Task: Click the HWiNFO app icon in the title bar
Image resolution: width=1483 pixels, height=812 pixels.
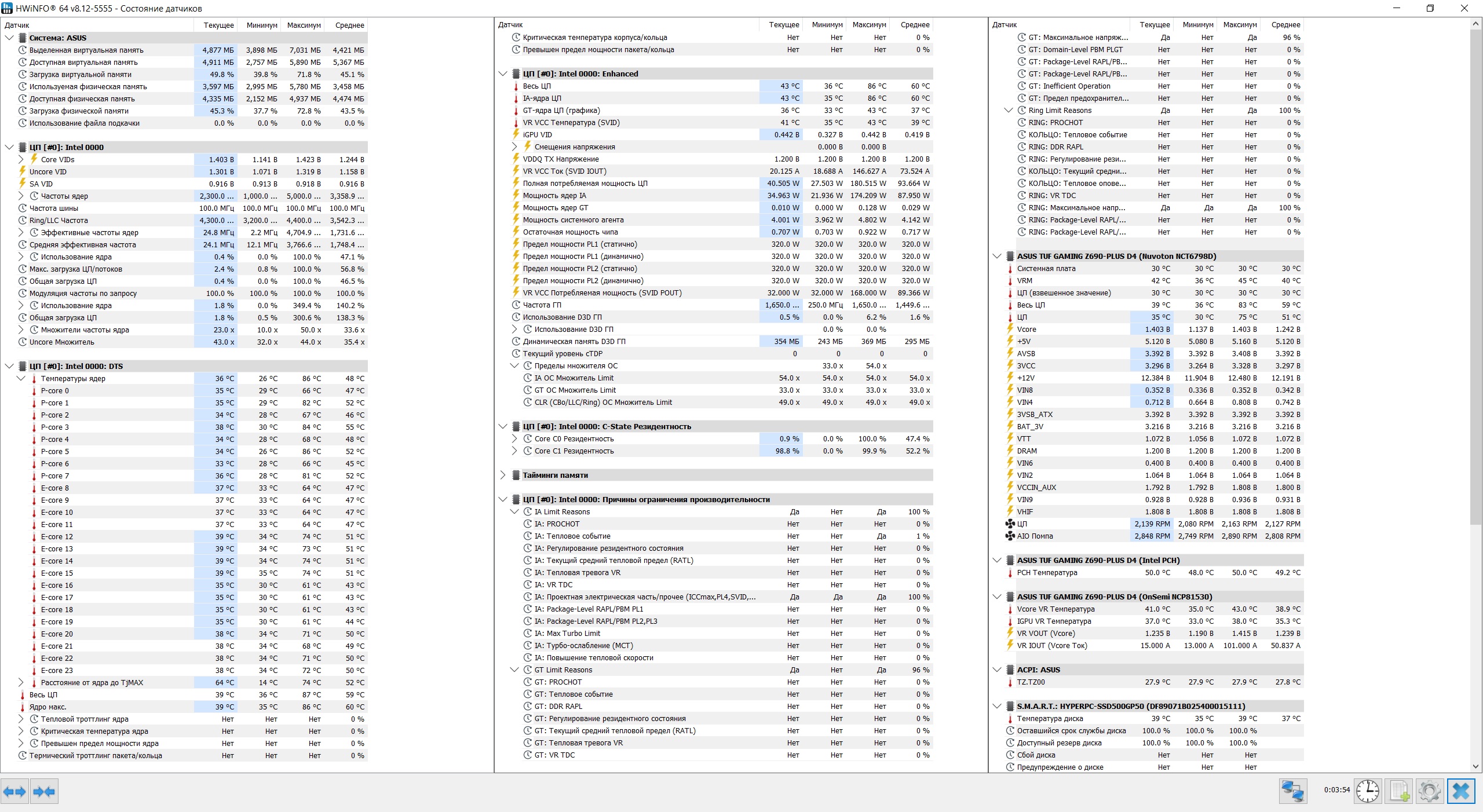Action: 7,8
